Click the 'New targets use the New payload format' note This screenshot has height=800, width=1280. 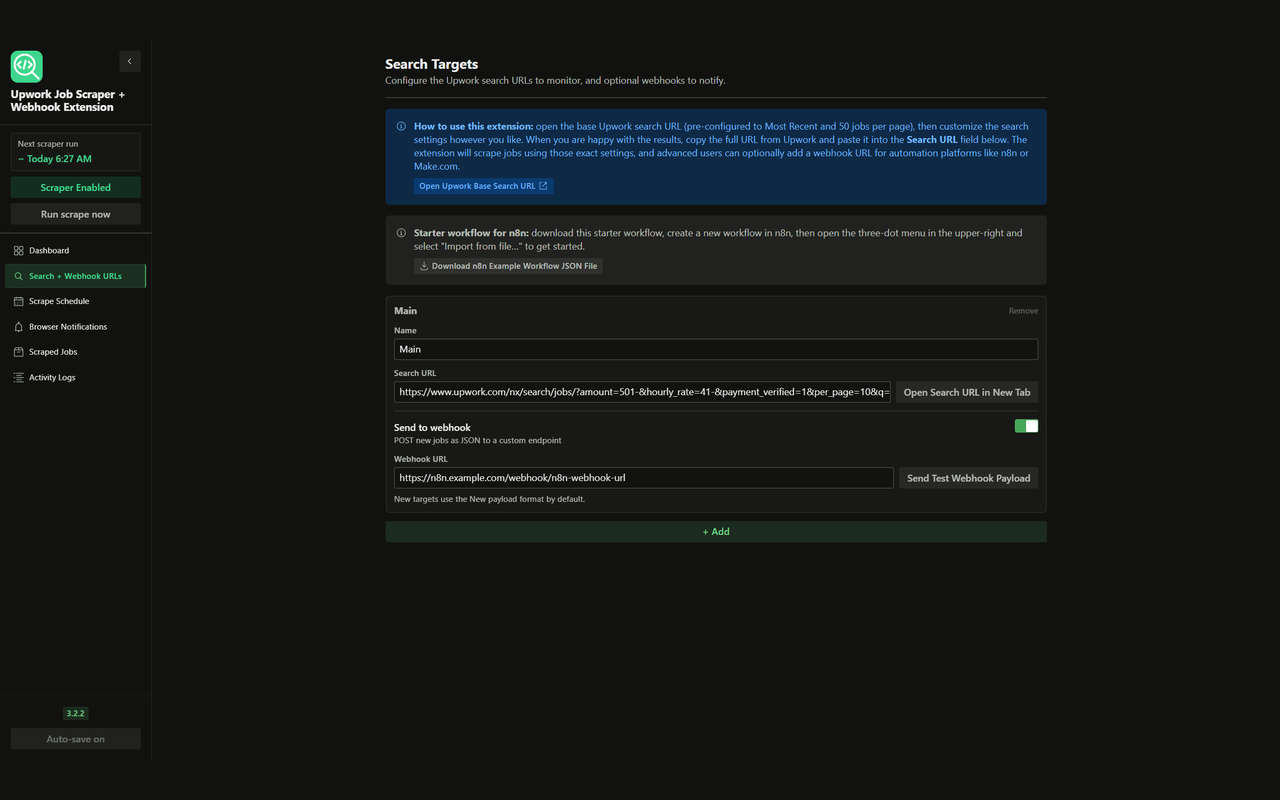coord(489,499)
